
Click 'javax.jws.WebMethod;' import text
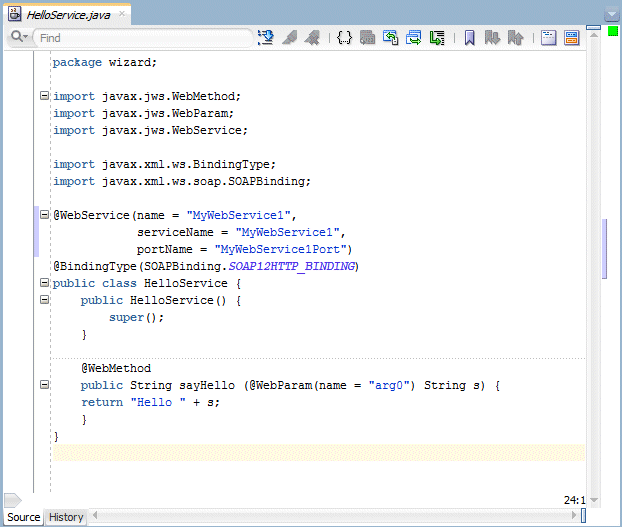(x=171, y=96)
